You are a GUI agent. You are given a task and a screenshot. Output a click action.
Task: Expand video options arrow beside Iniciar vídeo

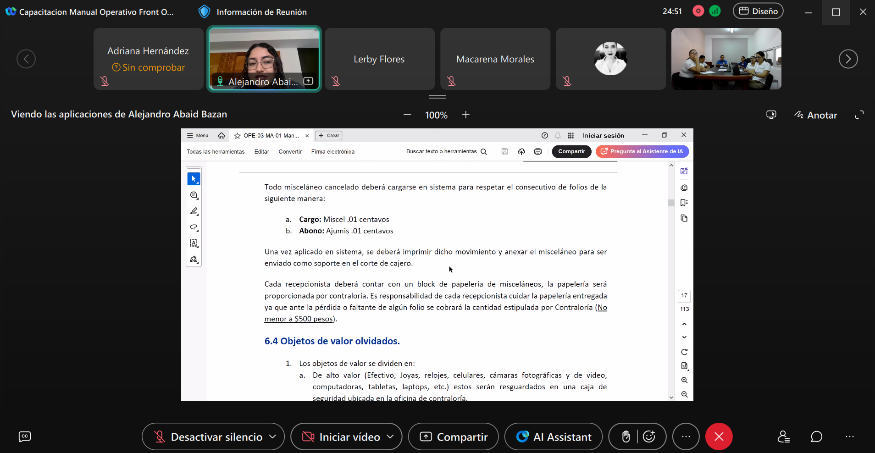tap(390, 437)
